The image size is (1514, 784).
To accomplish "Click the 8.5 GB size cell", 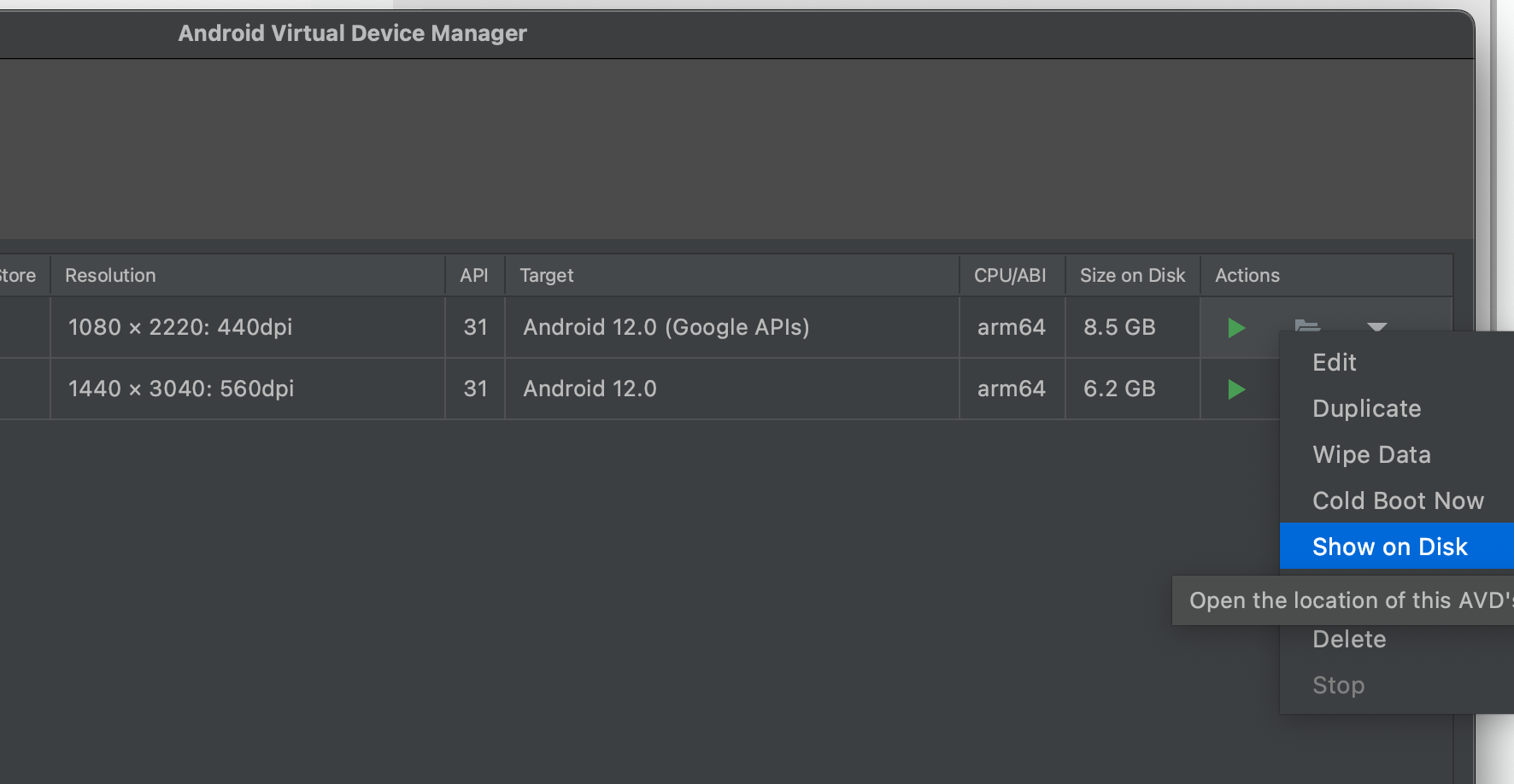I will [1119, 328].
